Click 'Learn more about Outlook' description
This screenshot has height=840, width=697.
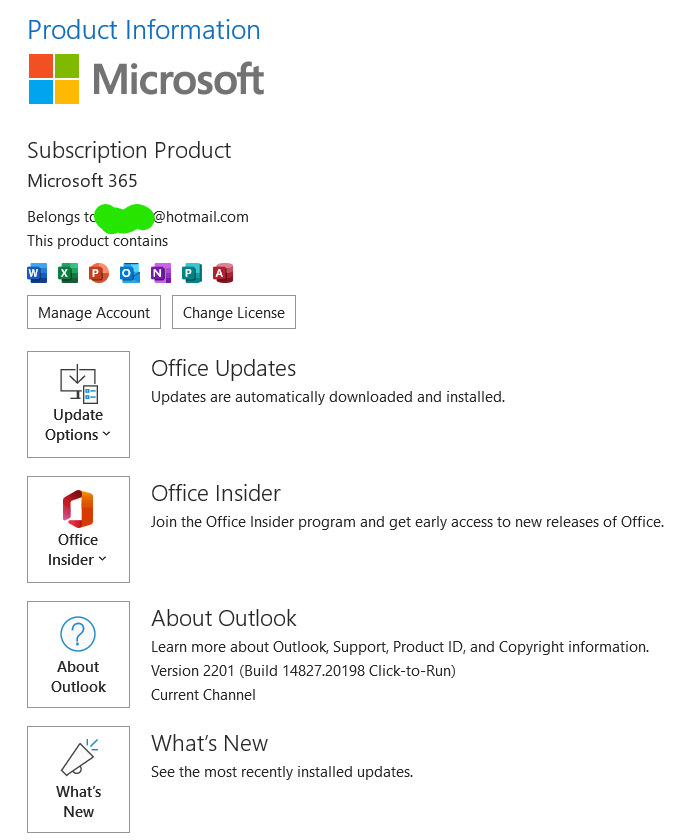pyautogui.click(x=400, y=647)
